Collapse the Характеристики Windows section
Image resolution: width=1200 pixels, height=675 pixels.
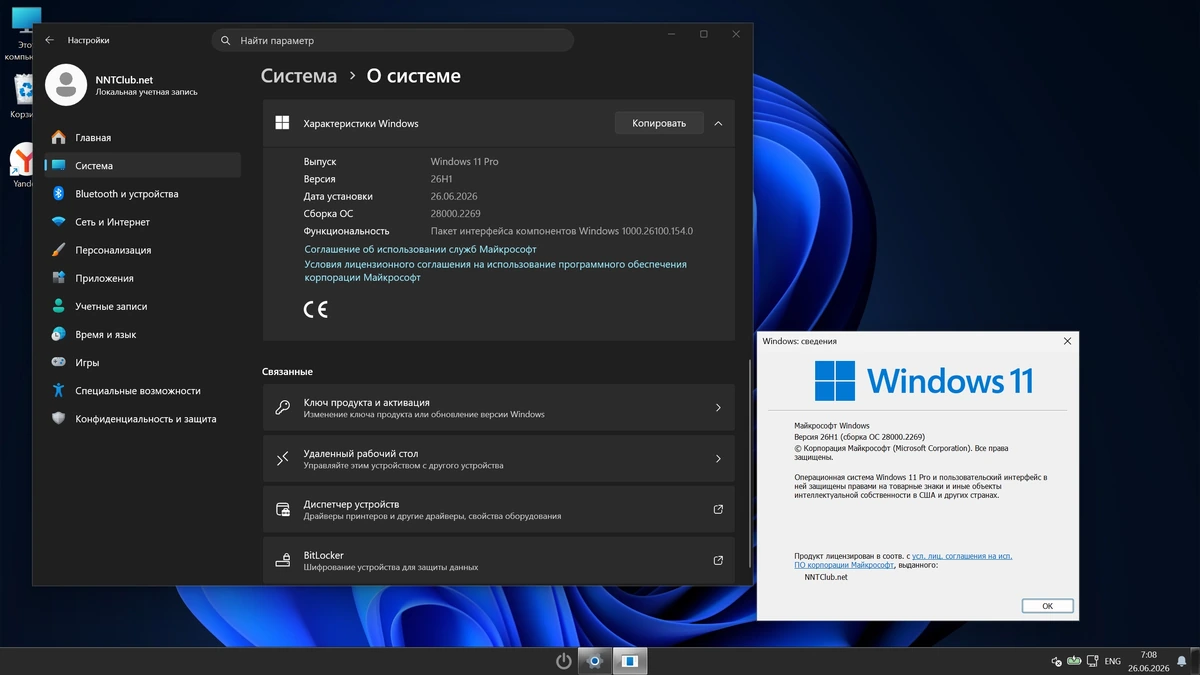718,123
